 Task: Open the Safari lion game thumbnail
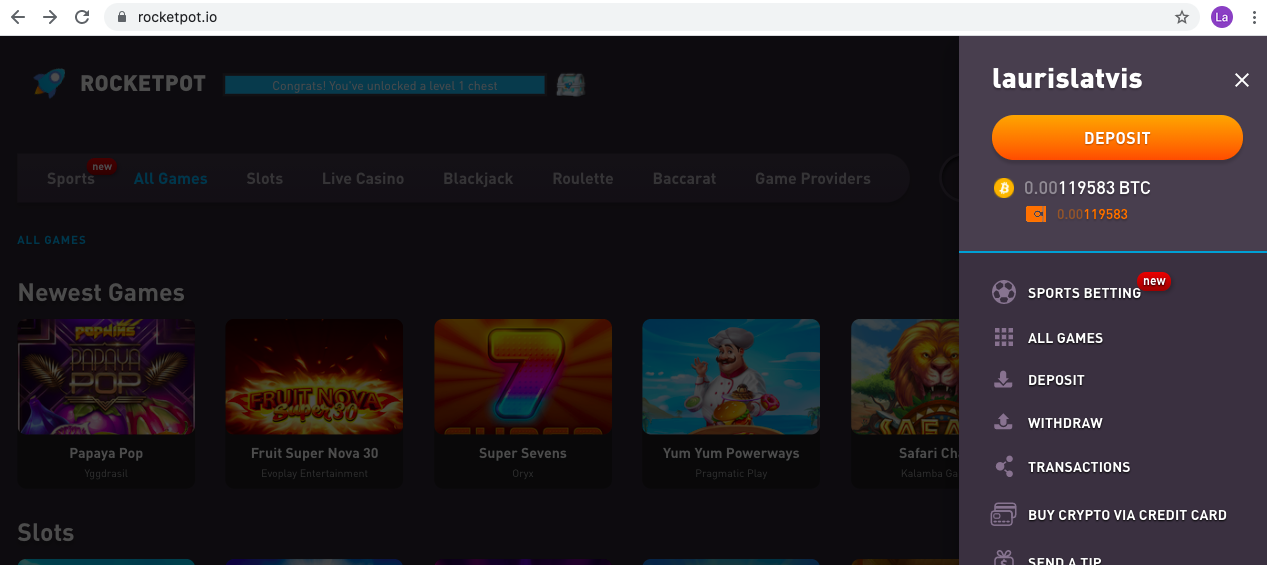[x=905, y=376]
